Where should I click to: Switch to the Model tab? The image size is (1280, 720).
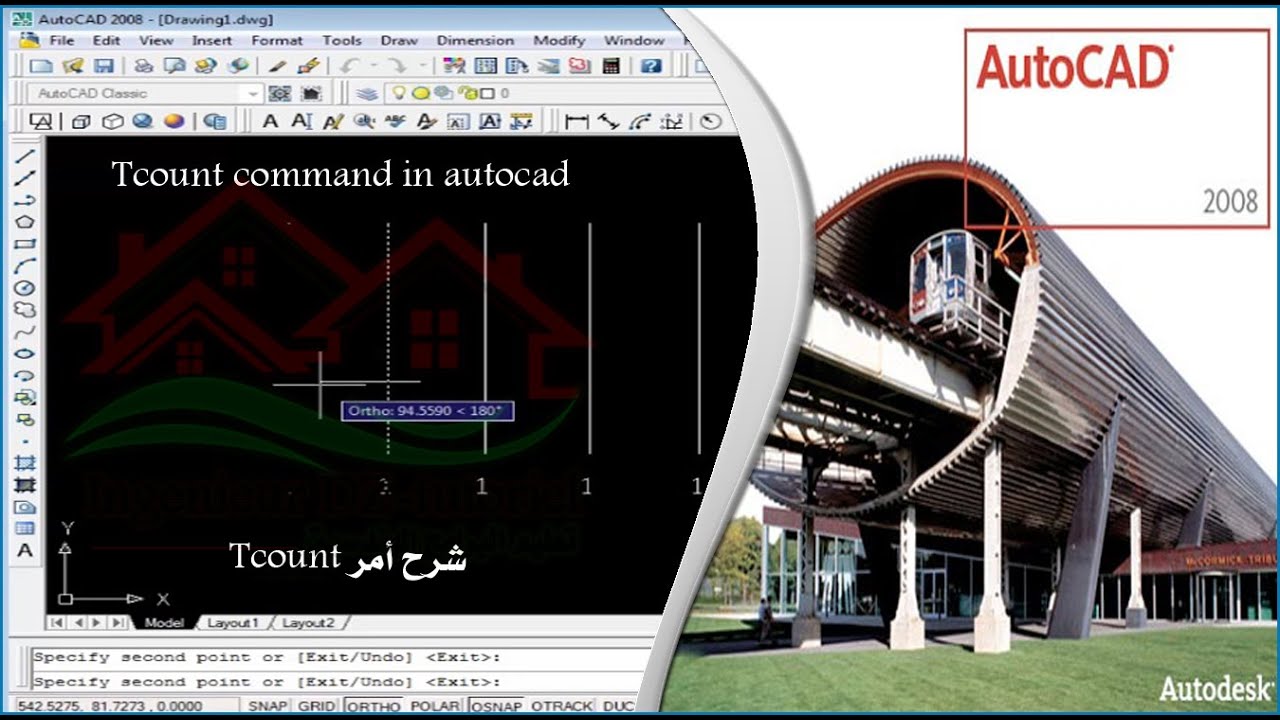[164, 623]
